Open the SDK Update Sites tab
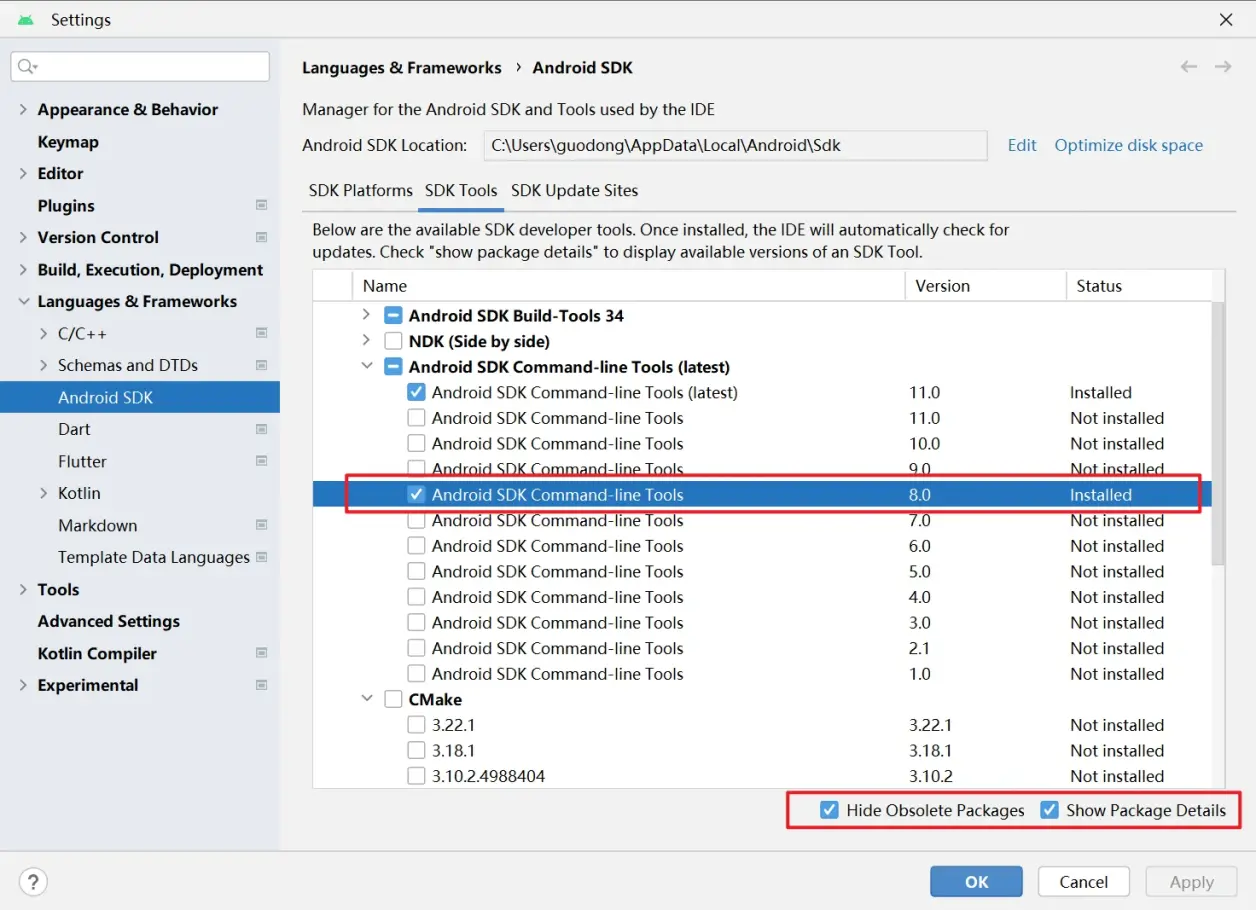This screenshot has height=910, width=1256. pyautogui.click(x=574, y=190)
